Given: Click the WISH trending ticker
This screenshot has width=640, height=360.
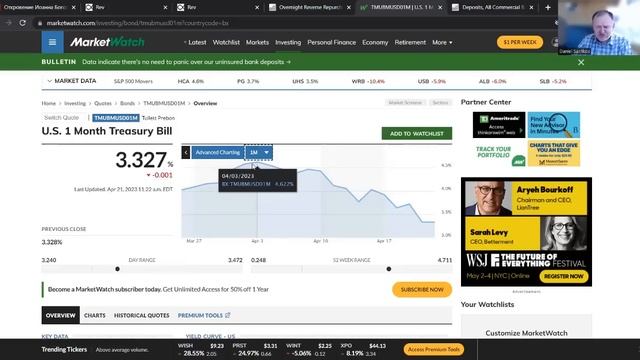Looking at the screenshot, I should pyautogui.click(x=201, y=349).
